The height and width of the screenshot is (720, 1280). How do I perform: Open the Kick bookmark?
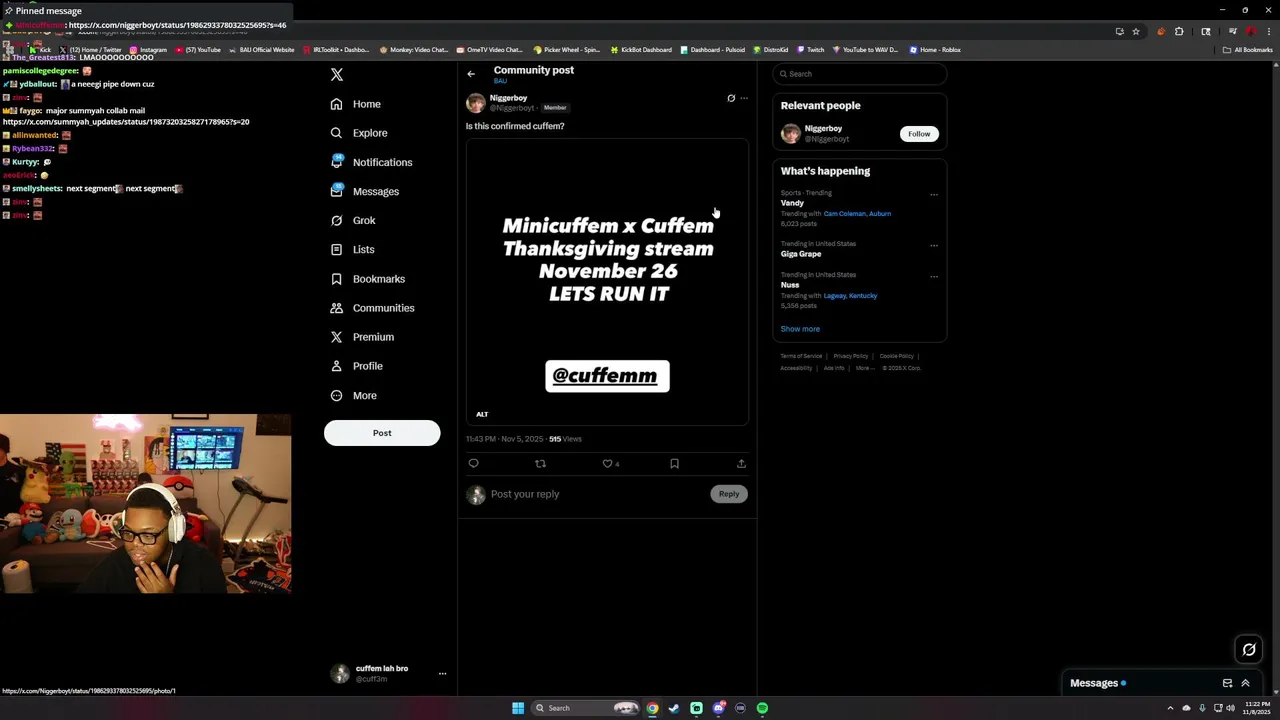click(40, 50)
